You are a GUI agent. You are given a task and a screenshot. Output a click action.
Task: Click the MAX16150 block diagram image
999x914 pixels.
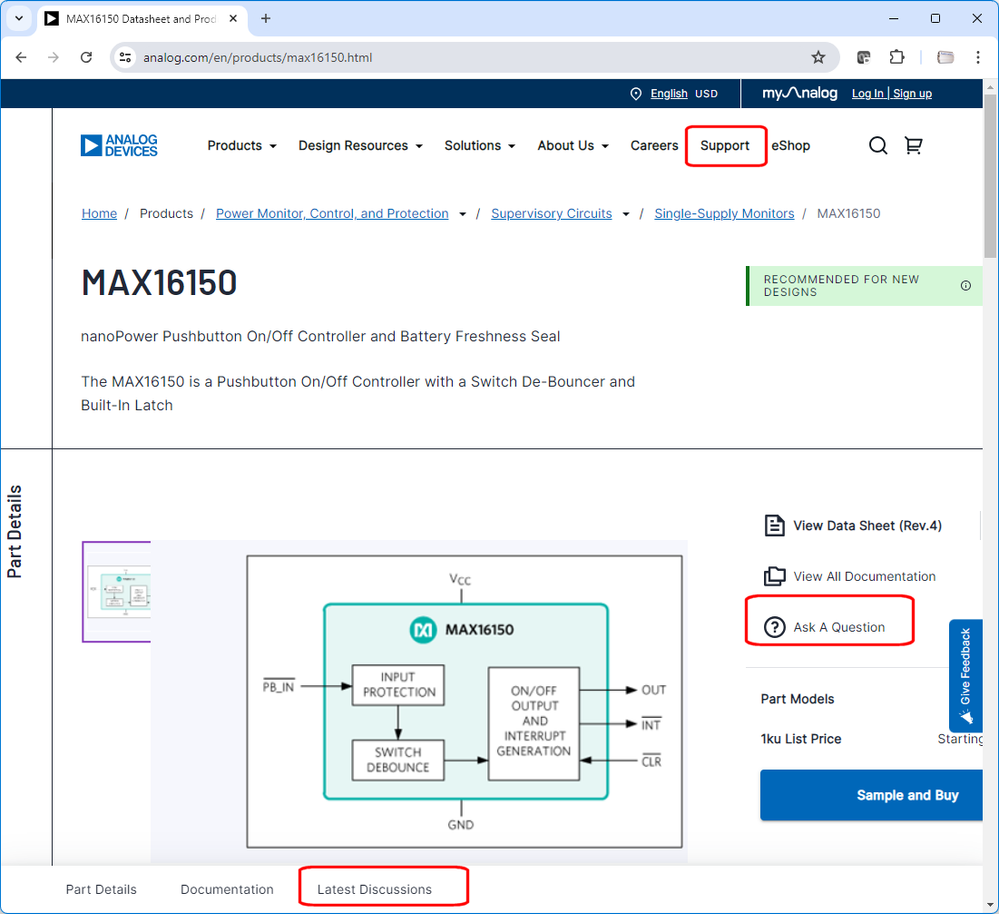464,701
